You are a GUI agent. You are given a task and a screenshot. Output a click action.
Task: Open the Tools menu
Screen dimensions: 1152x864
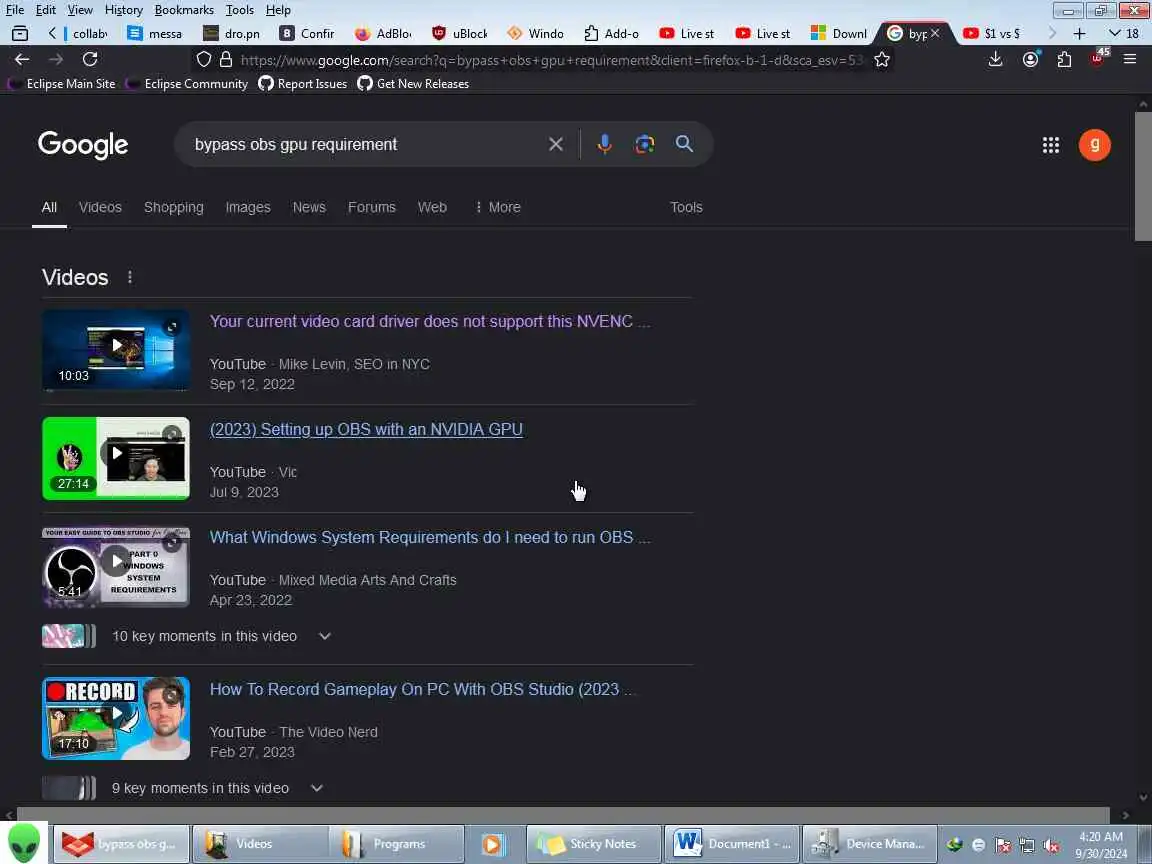(240, 10)
